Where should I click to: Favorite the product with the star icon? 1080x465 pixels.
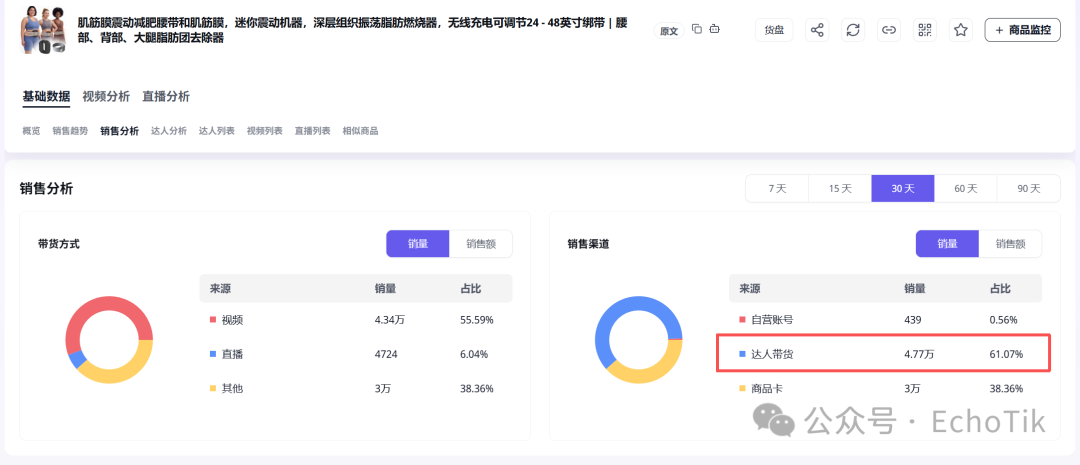pos(961,30)
